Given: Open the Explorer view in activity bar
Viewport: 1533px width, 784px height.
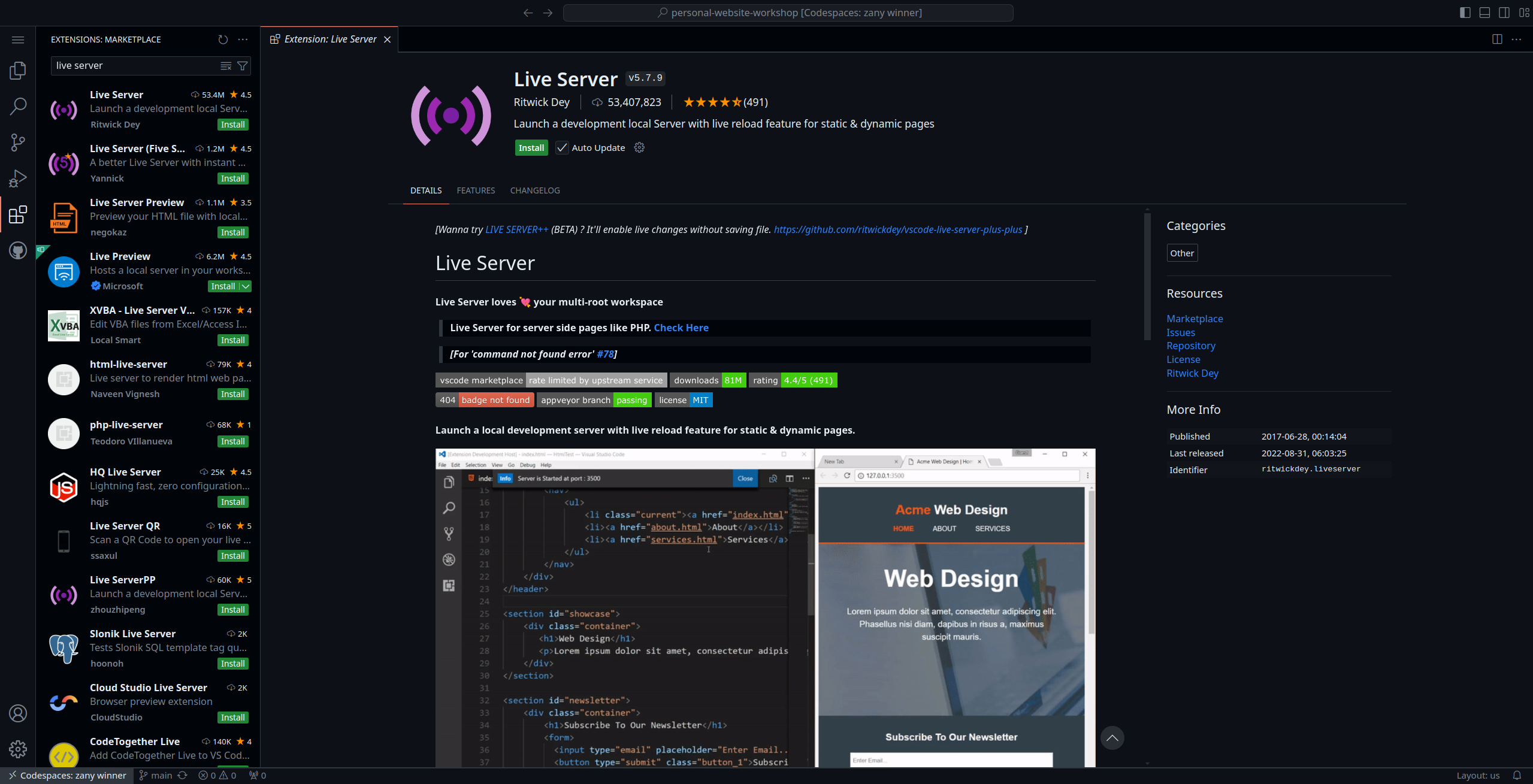Looking at the screenshot, I should pyautogui.click(x=18, y=71).
